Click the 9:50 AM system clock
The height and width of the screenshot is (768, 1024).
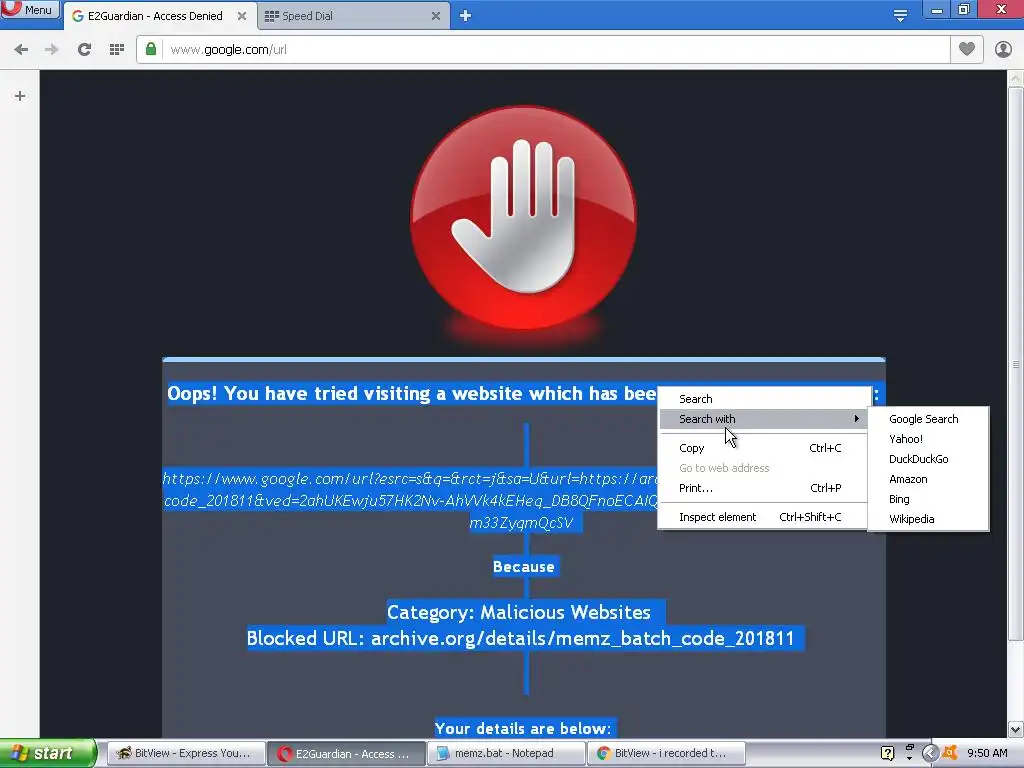(x=987, y=753)
